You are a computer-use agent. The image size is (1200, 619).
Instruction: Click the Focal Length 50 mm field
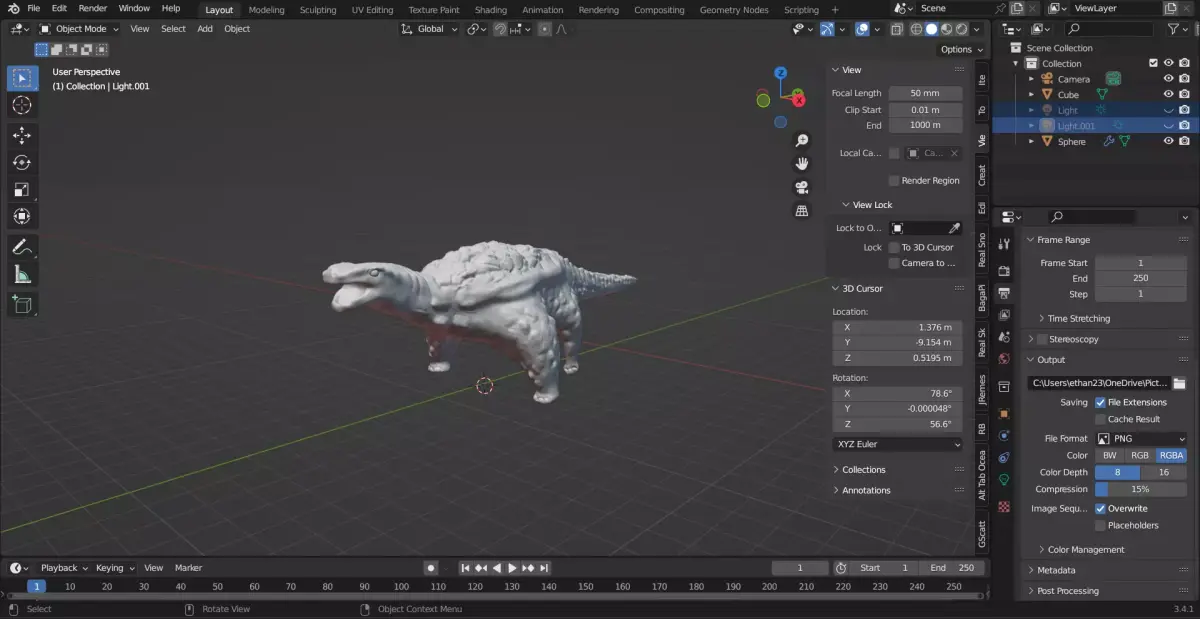tap(925, 93)
